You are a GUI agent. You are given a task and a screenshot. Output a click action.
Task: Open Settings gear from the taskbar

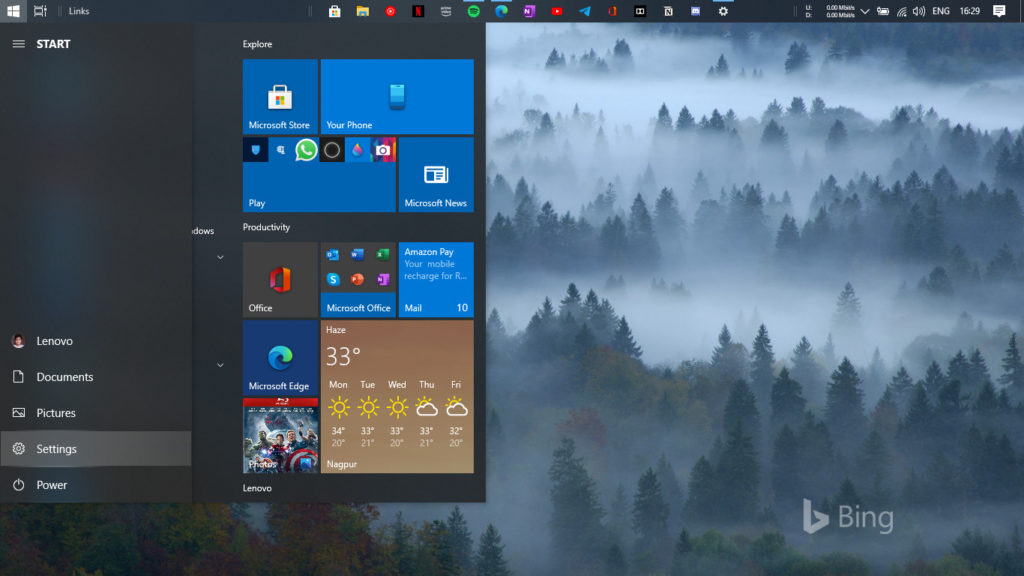[723, 11]
